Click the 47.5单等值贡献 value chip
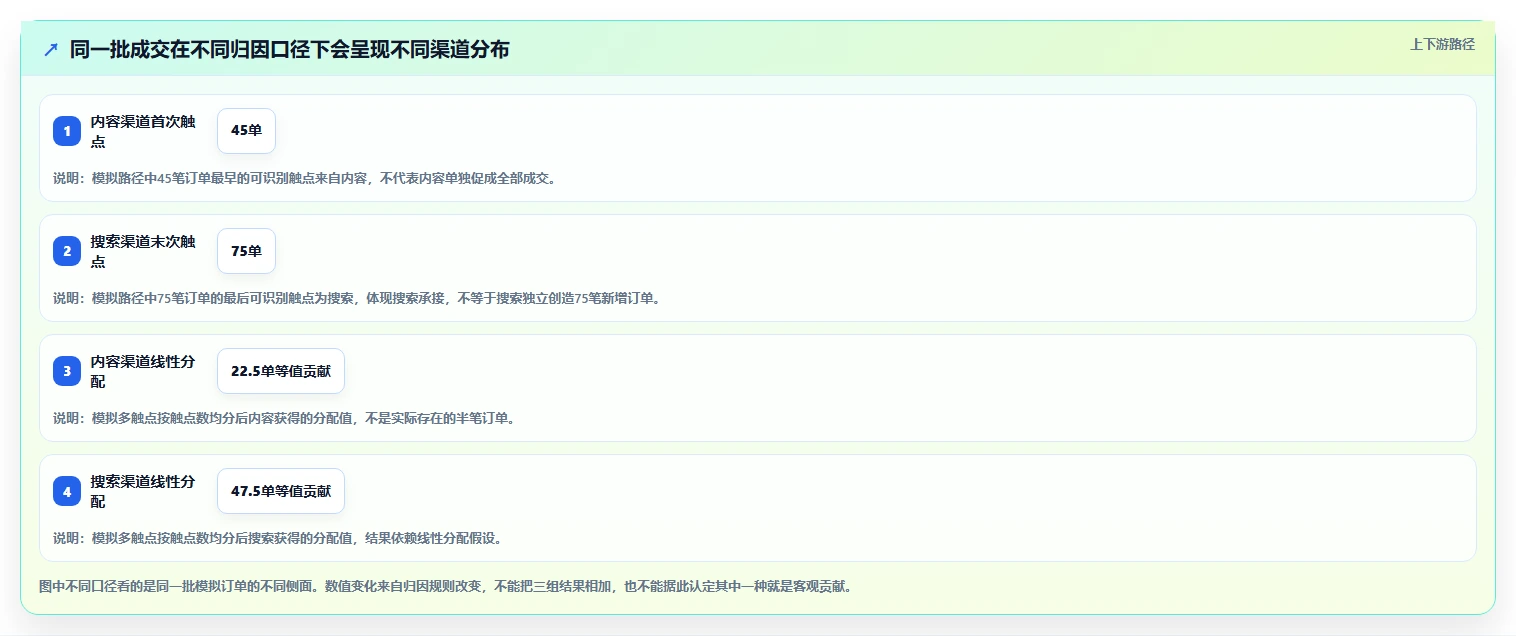 (x=281, y=491)
